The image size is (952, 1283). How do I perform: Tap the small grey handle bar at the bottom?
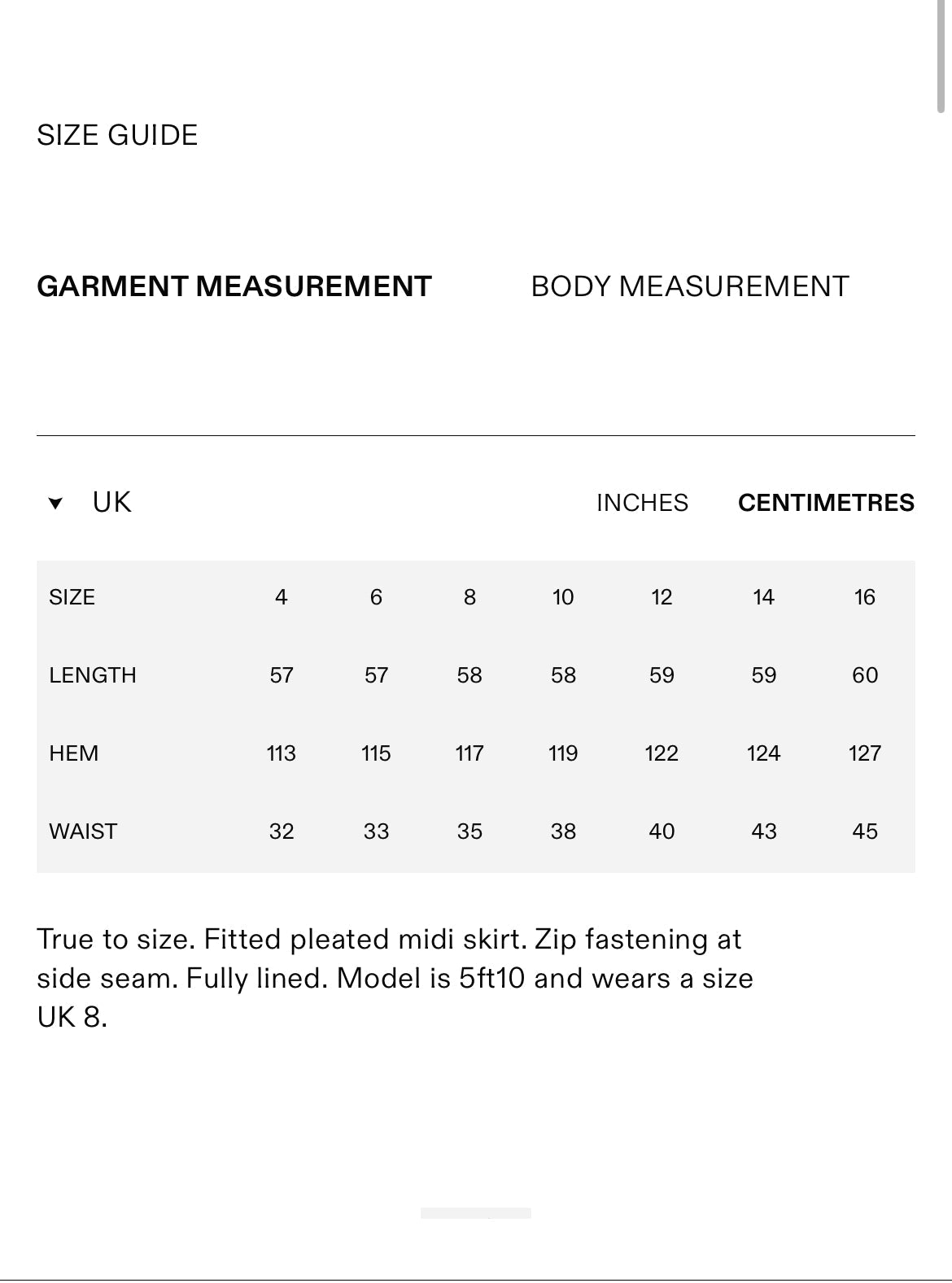475,1213
